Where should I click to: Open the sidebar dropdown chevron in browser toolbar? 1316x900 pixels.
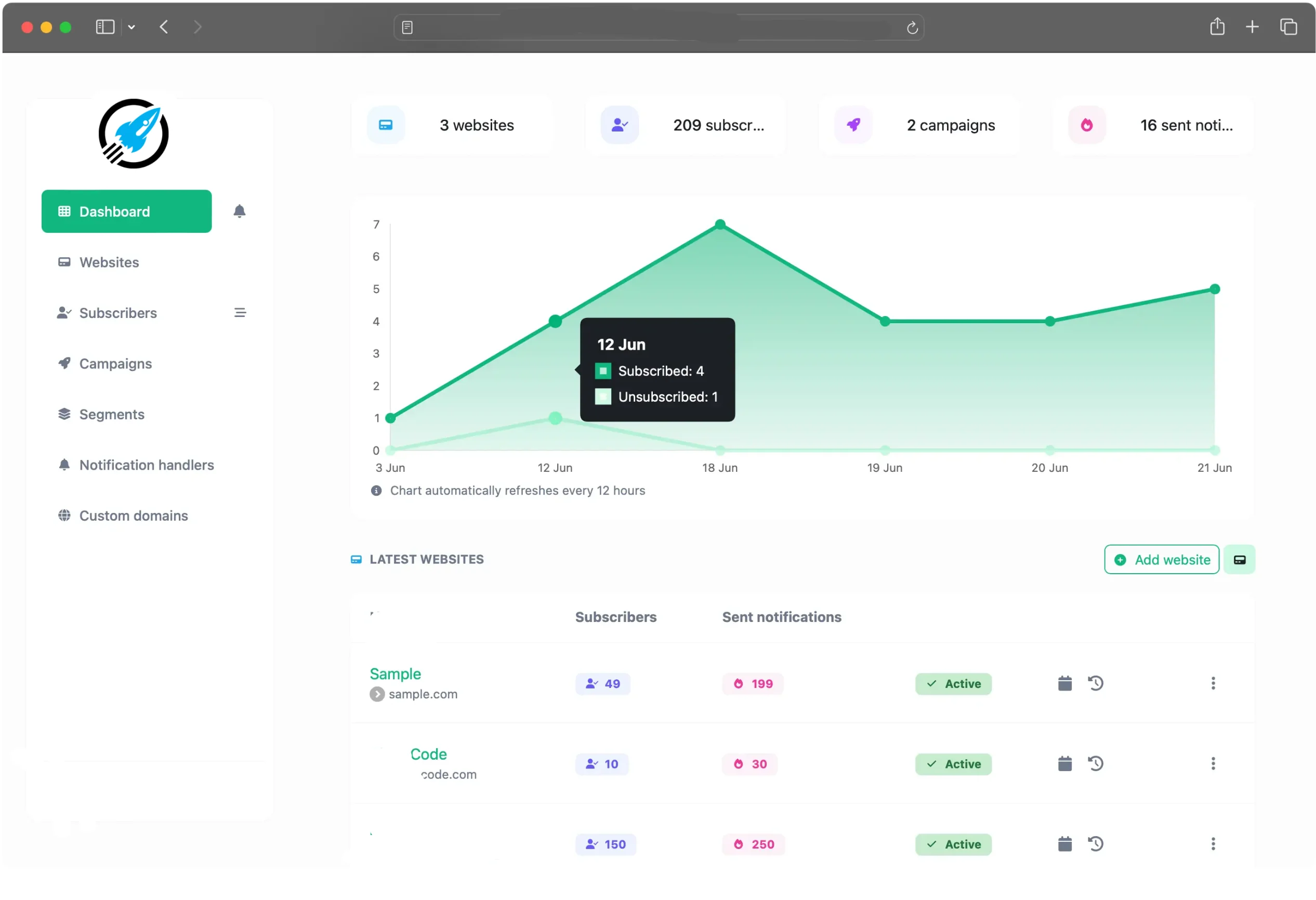point(131,27)
